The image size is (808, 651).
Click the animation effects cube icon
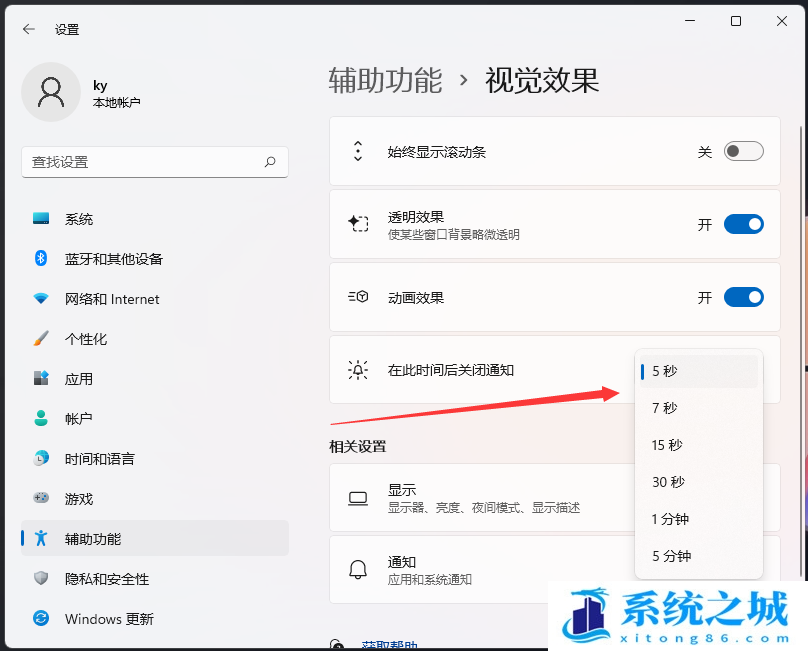coord(358,297)
